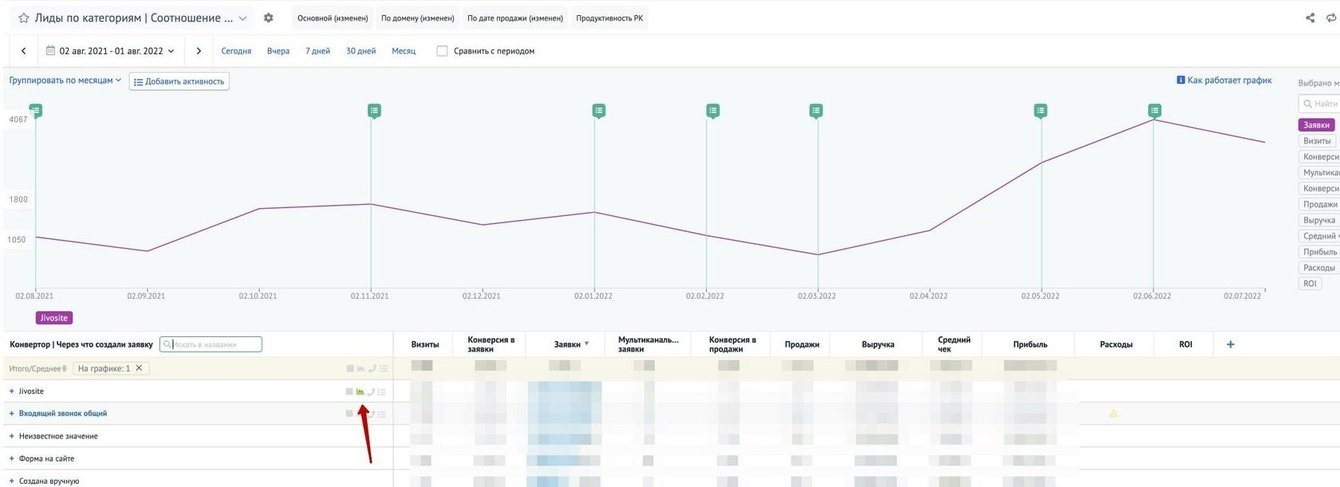Click the "Добавить активность" button
The width and height of the screenshot is (1340, 487).
coord(179,81)
